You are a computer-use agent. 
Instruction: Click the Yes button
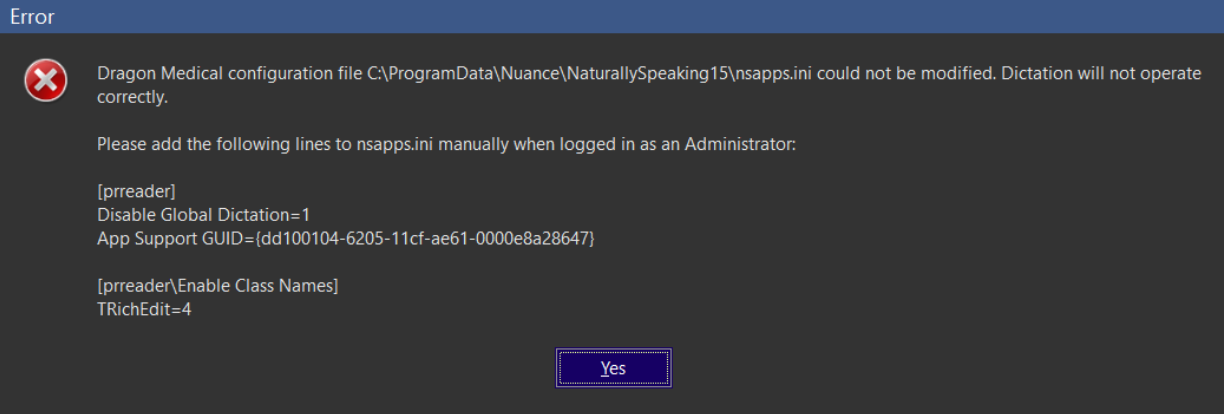click(x=613, y=368)
